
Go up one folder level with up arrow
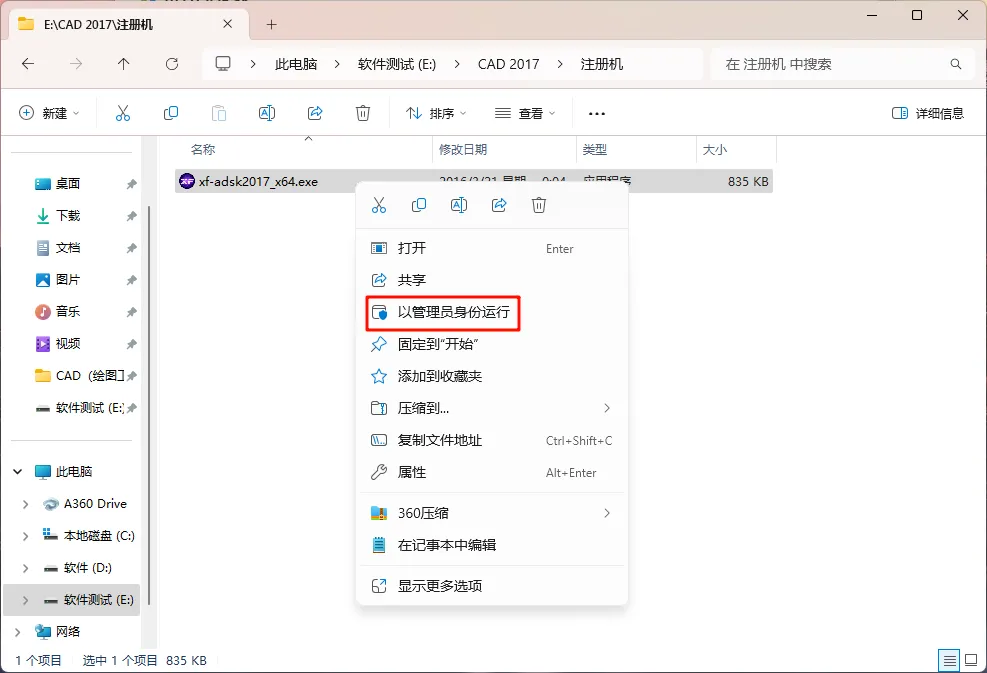click(123, 64)
